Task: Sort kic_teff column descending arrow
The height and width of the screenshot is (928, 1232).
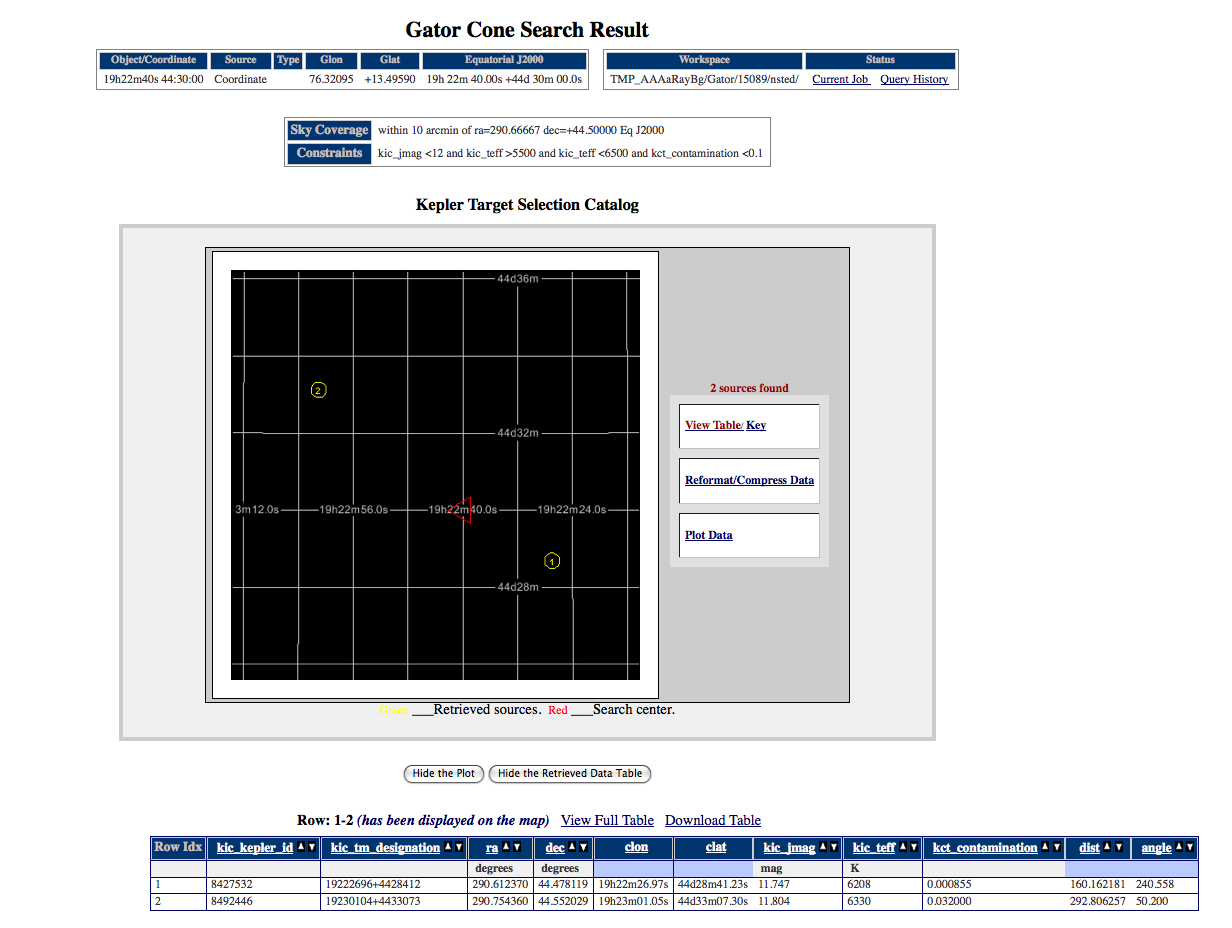Action: tap(913, 848)
